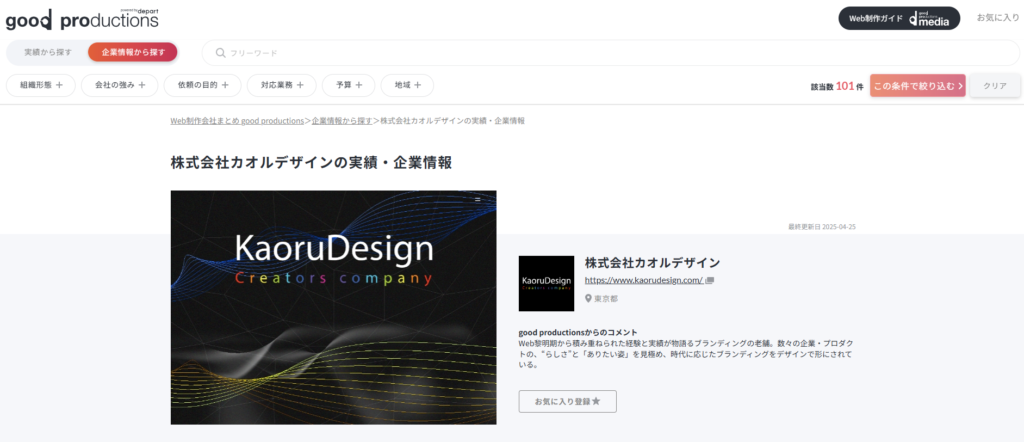The image size is (1024, 442).
Task: Open the good productions logo home link
Action: (x=82, y=20)
